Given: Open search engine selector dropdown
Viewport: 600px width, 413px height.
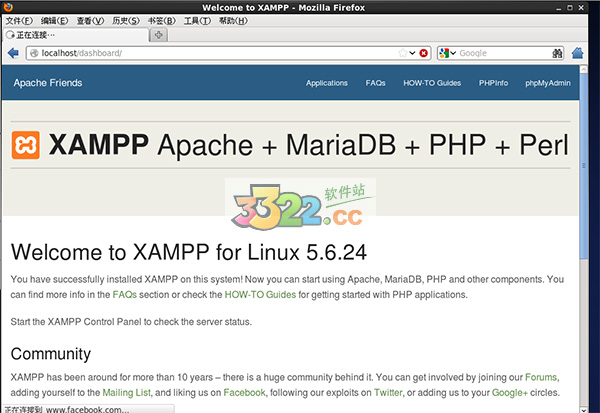Looking at the screenshot, I should point(447,53).
